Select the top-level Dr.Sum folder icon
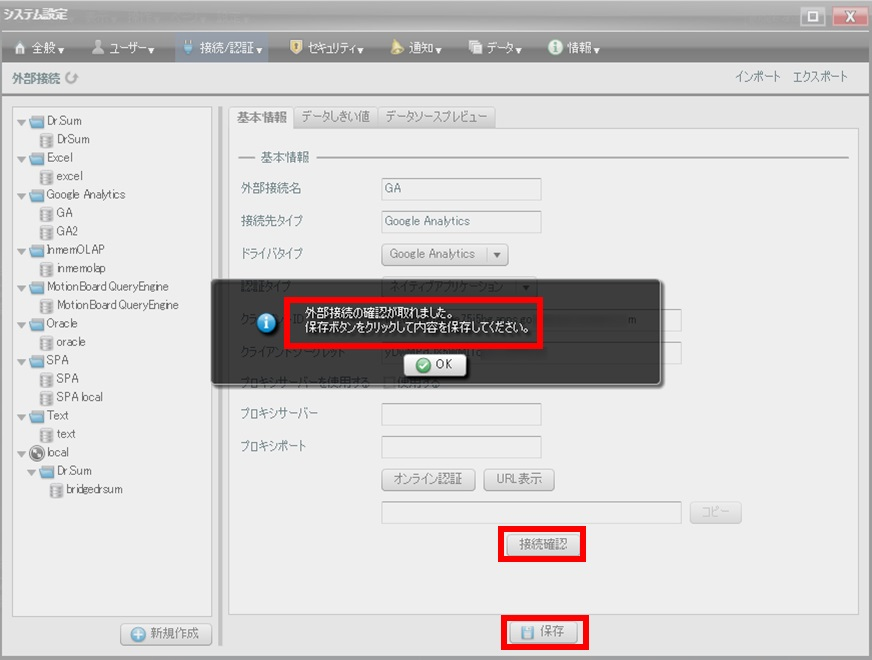Image resolution: width=872 pixels, height=660 pixels. coord(37,121)
